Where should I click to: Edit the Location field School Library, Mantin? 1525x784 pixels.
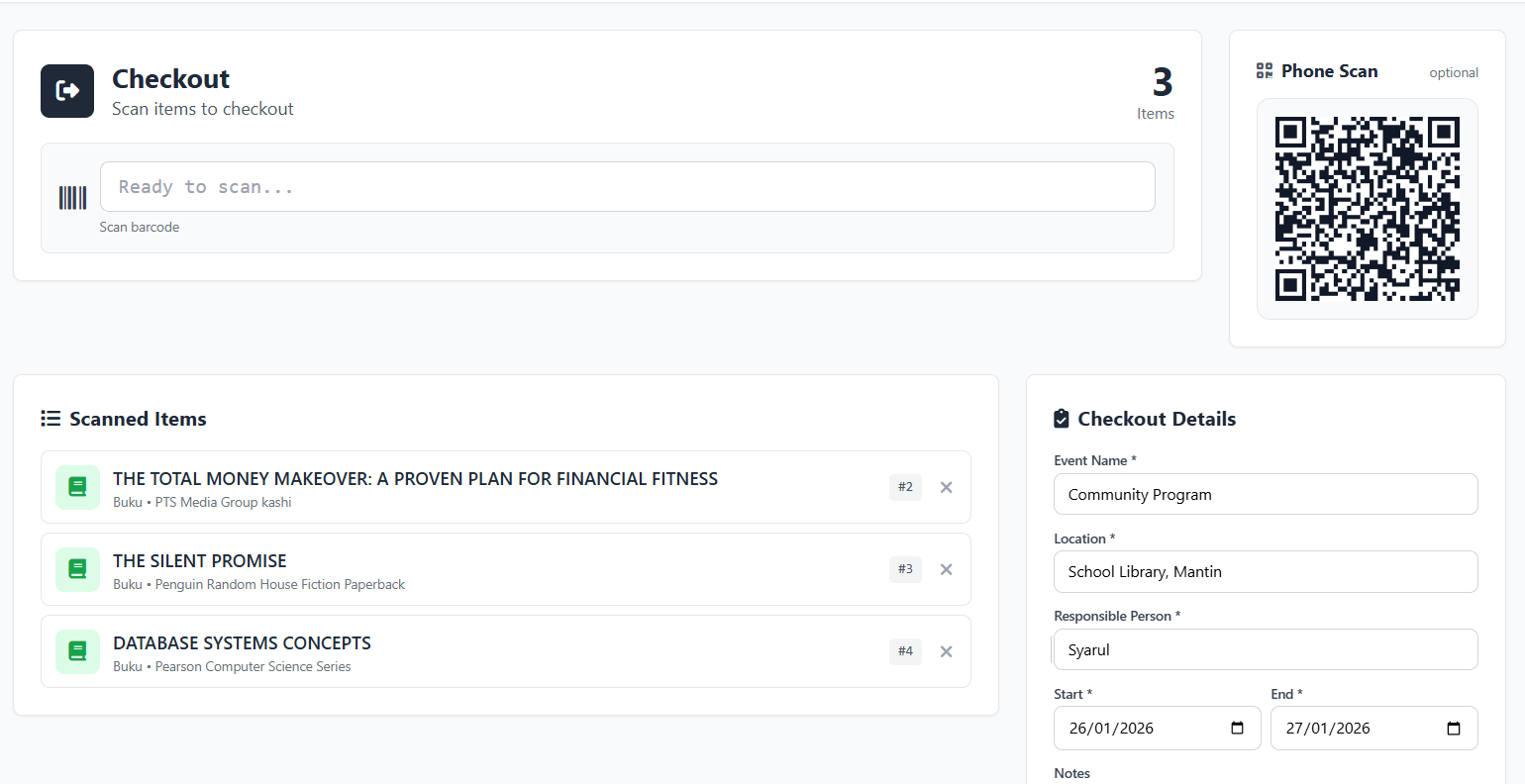click(x=1265, y=572)
